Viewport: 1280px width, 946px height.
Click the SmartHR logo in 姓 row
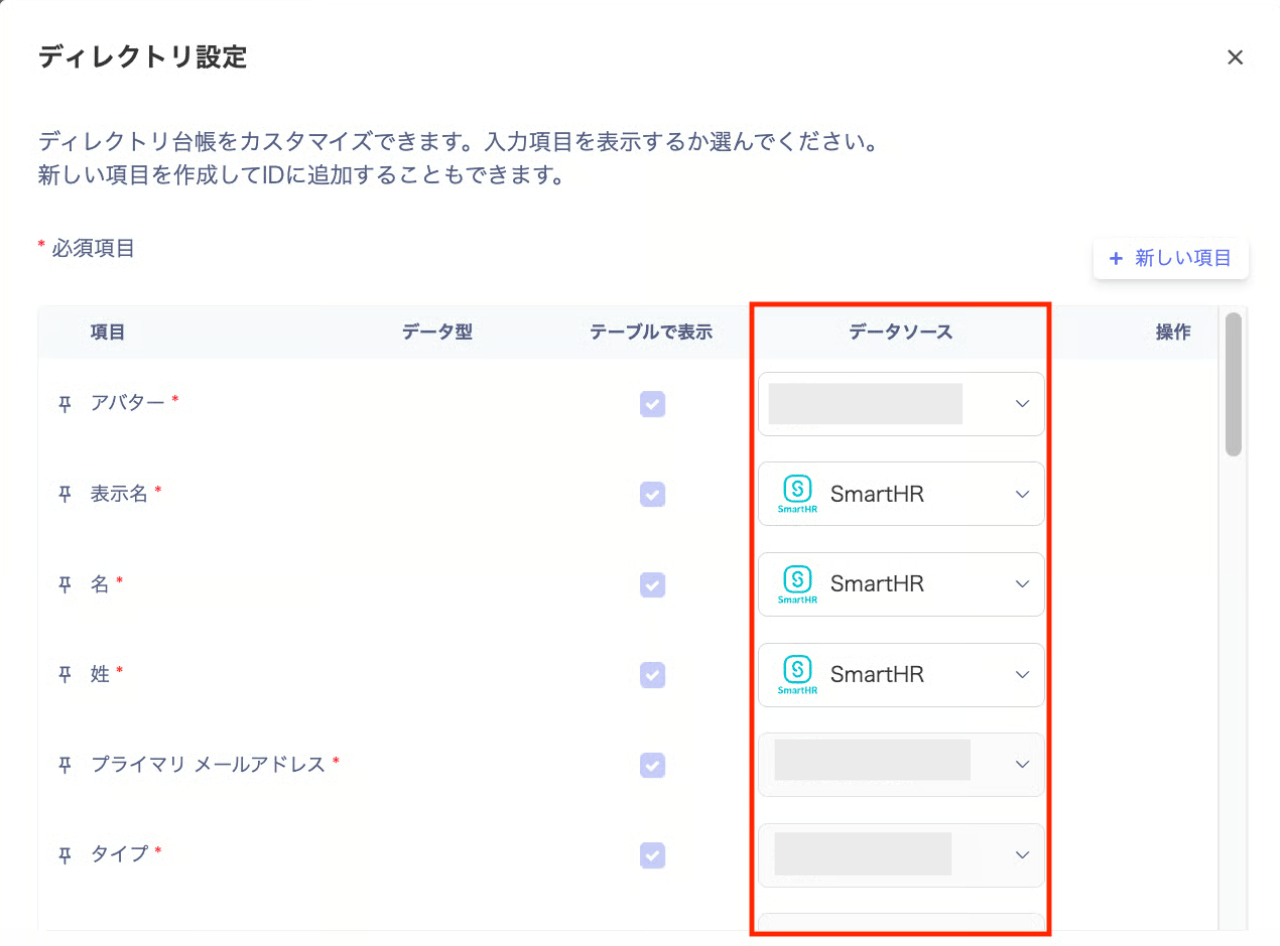(797, 674)
